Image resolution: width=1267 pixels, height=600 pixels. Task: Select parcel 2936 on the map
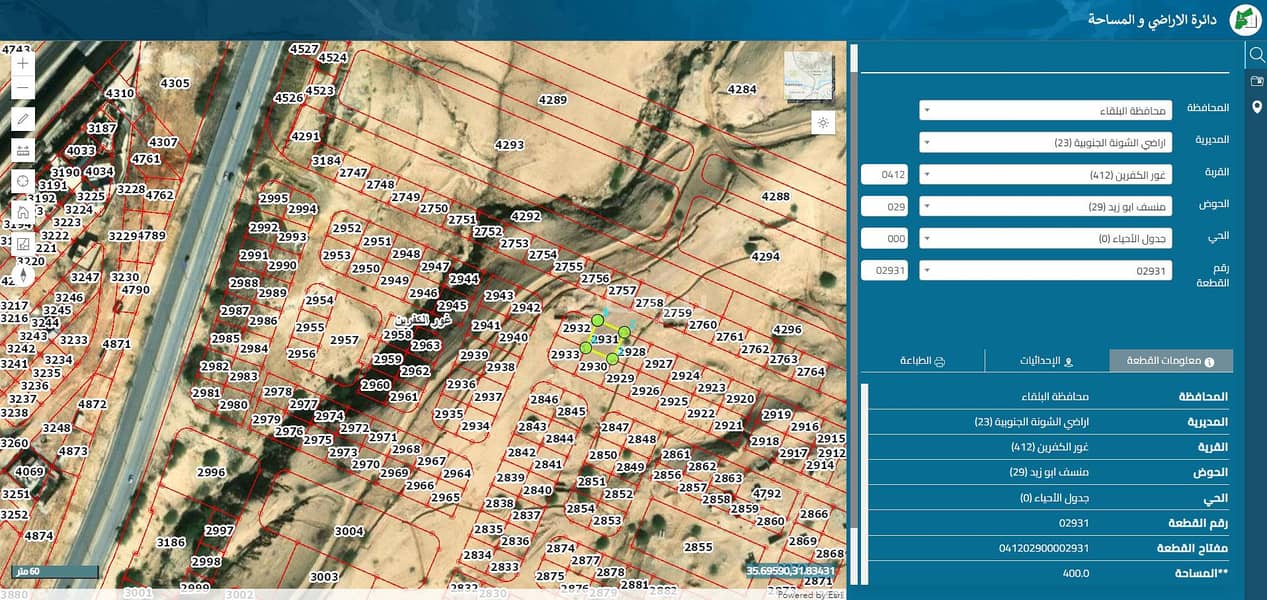coord(461,384)
